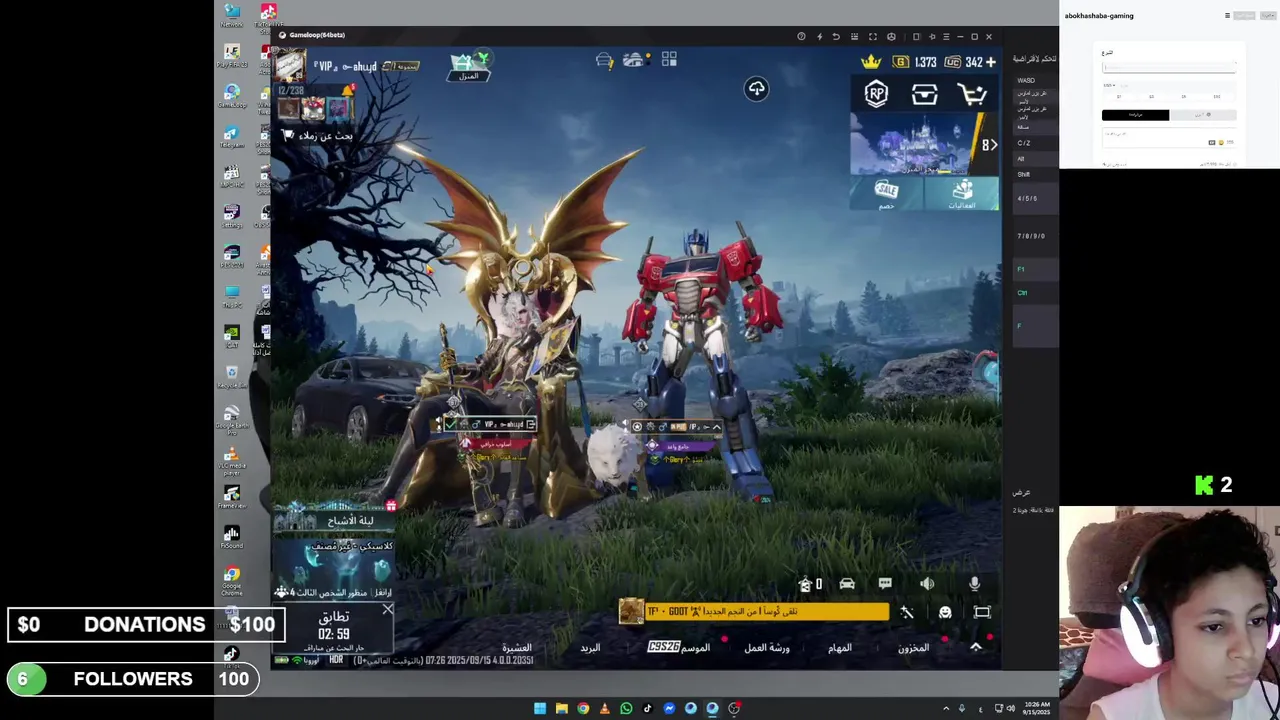Open the castle event banner thumbnail

pos(912,144)
